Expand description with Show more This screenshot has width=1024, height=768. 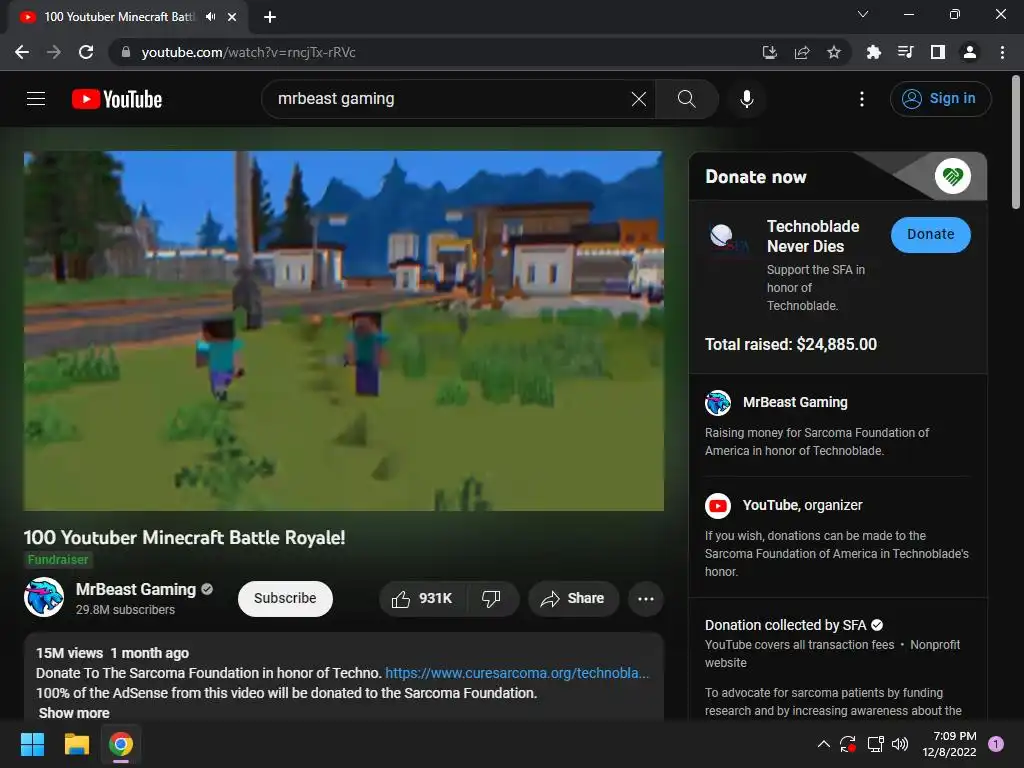tap(74, 712)
